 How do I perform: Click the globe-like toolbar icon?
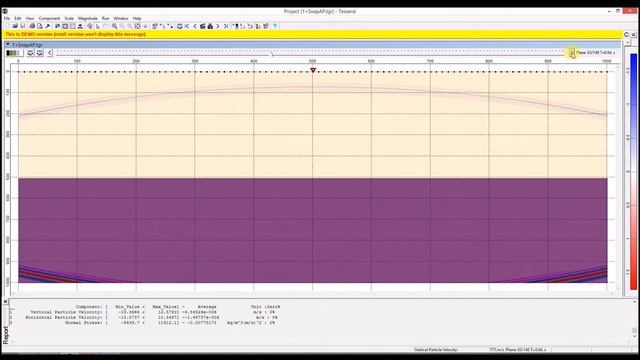[x=90, y=26]
